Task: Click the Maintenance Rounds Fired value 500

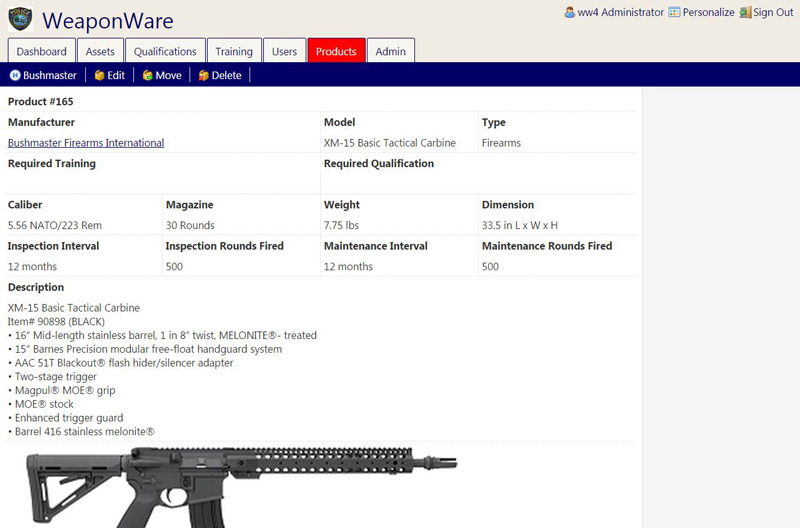Action: coord(490,267)
